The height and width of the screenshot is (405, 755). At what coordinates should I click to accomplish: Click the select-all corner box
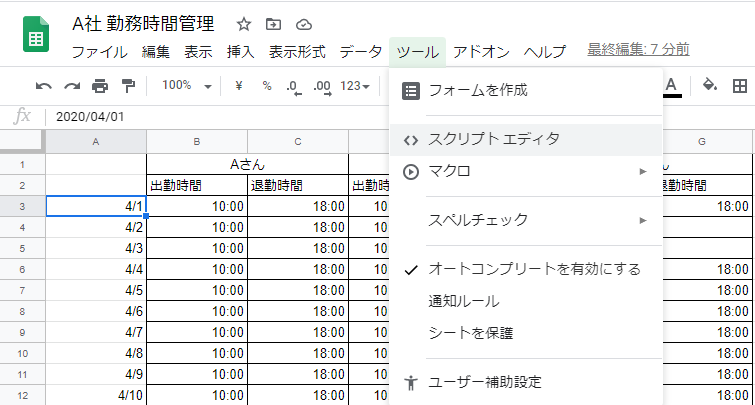[23, 141]
